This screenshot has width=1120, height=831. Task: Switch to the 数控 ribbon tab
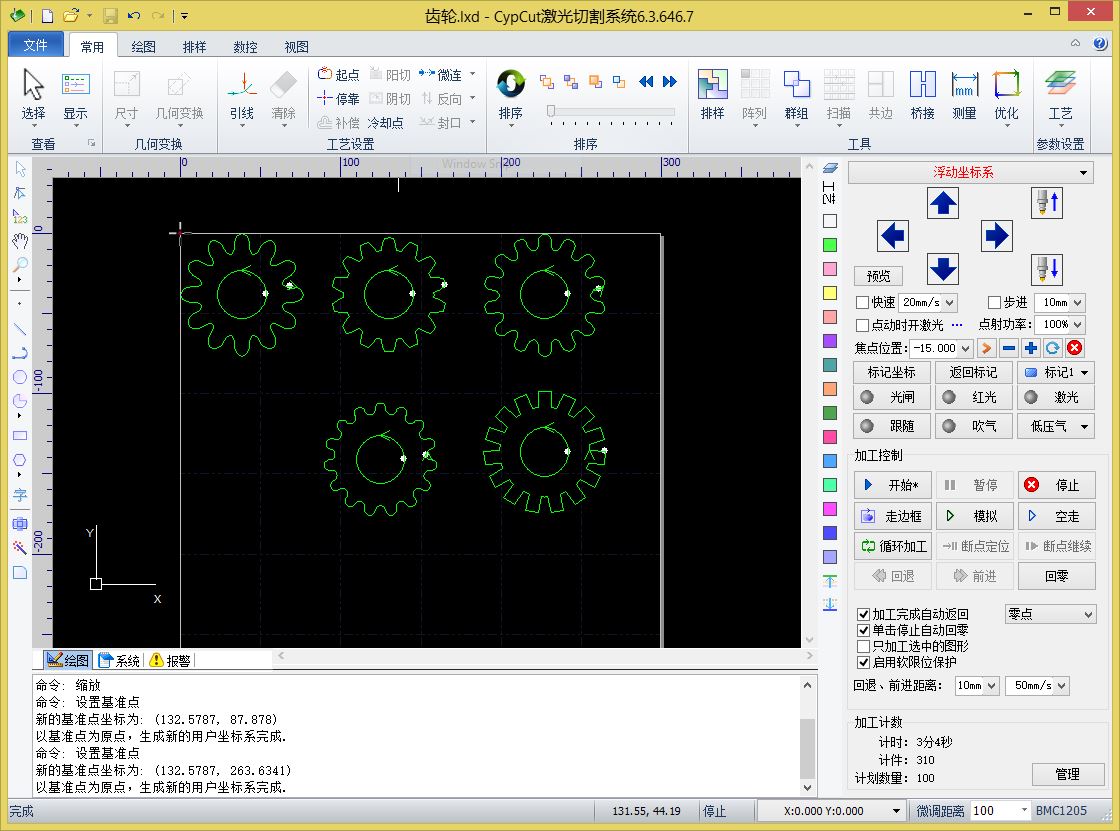pos(245,46)
